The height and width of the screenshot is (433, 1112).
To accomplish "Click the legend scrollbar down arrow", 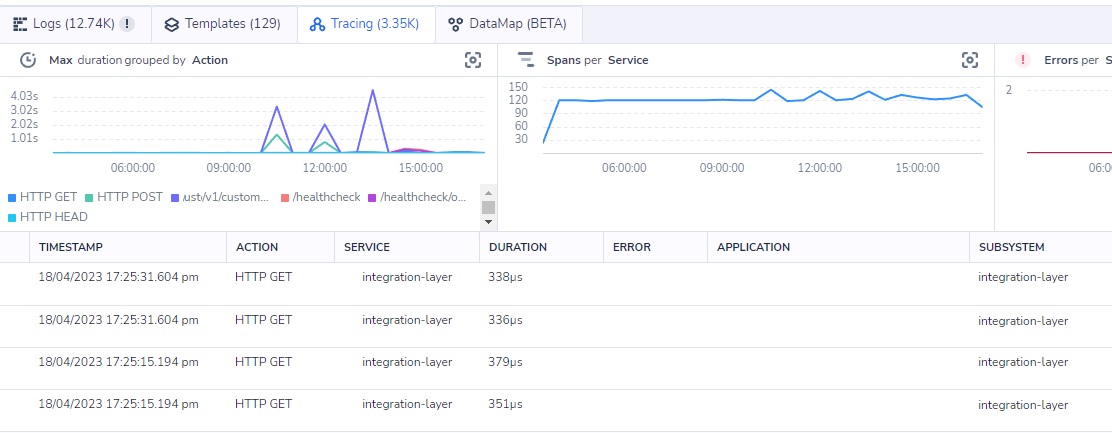I will click(488, 222).
